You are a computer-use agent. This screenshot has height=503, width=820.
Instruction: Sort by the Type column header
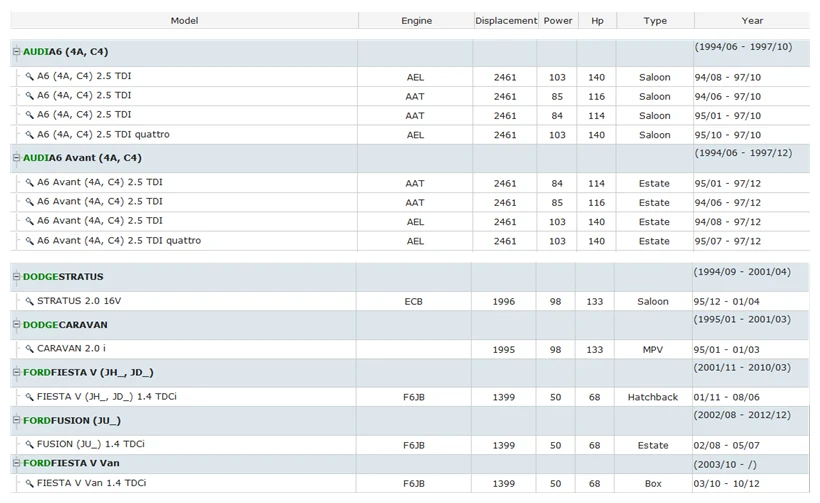pos(655,20)
